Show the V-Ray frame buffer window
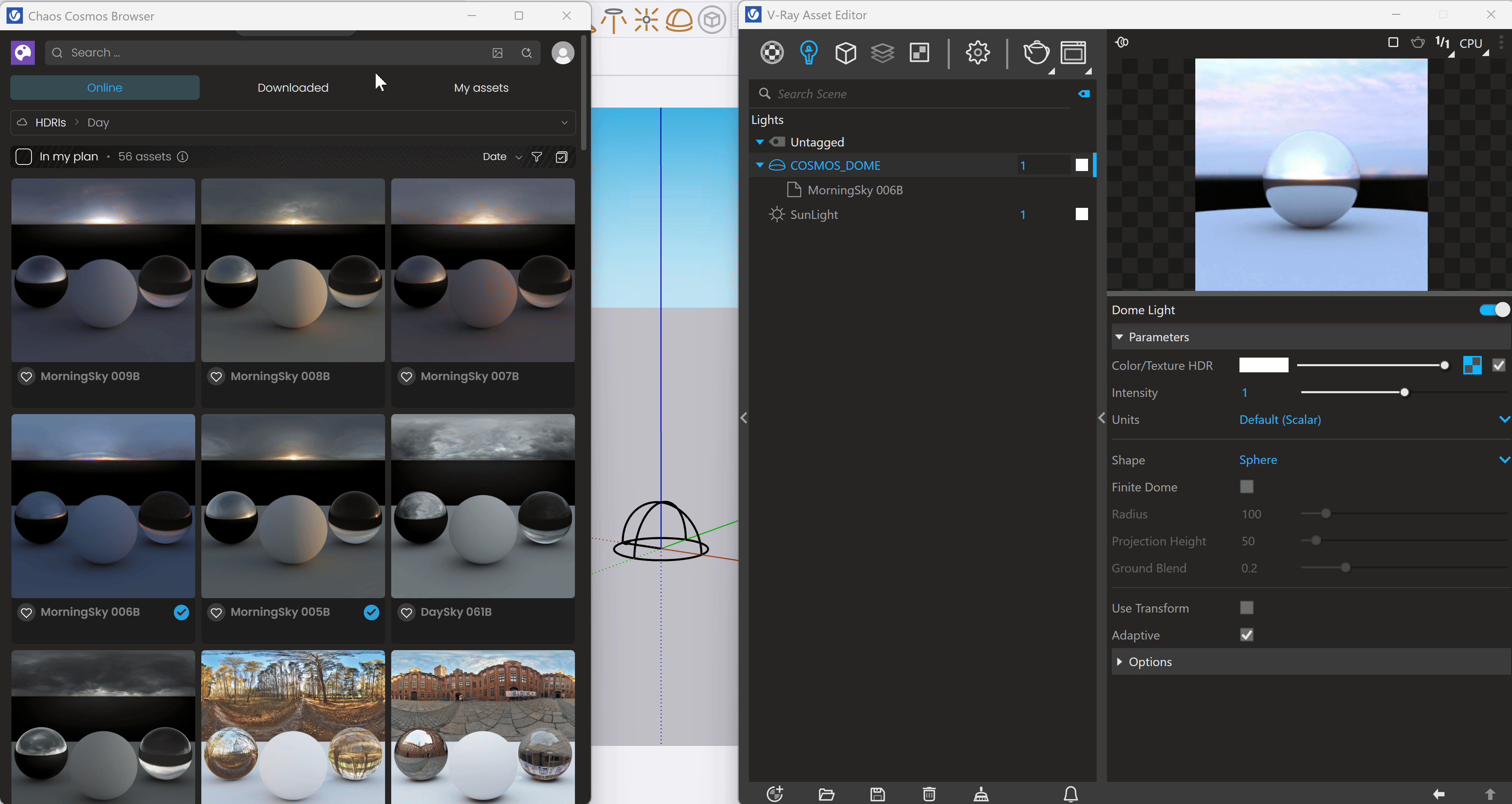The height and width of the screenshot is (804, 1512). 1073,53
